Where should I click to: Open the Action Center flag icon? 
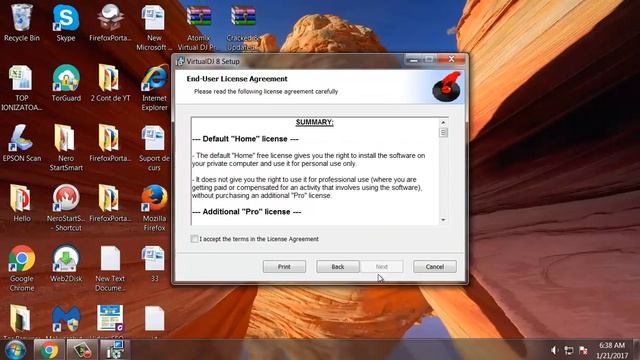coord(583,351)
